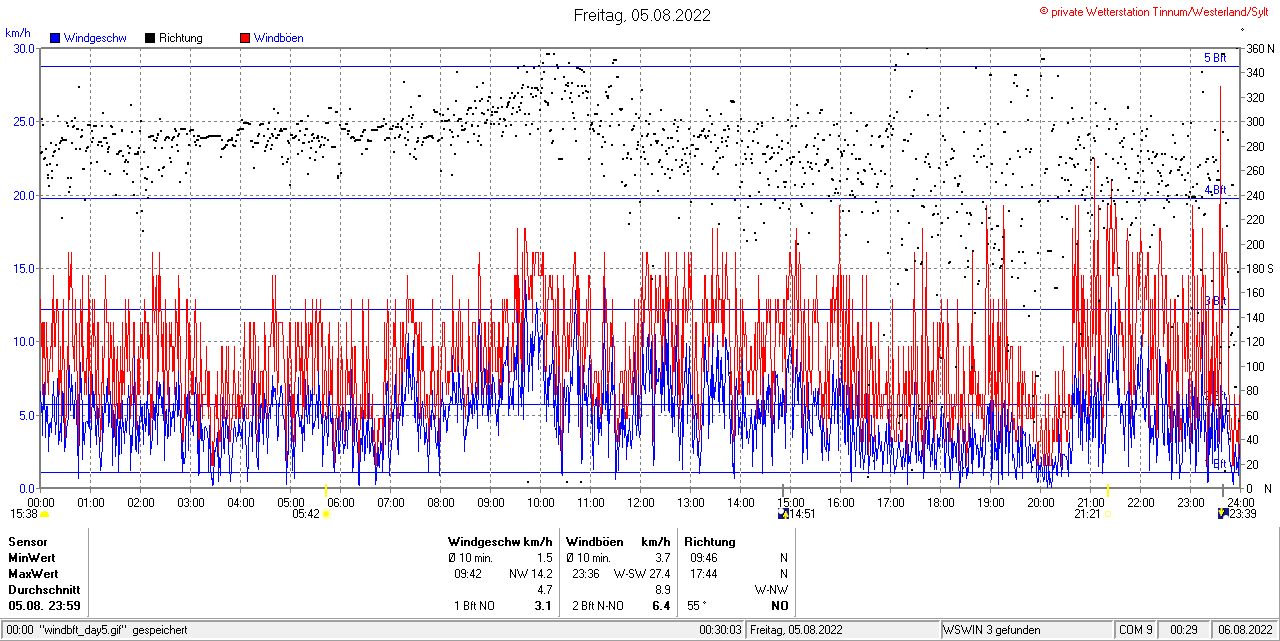Click the MaxWert row label

(x=32, y=574)
